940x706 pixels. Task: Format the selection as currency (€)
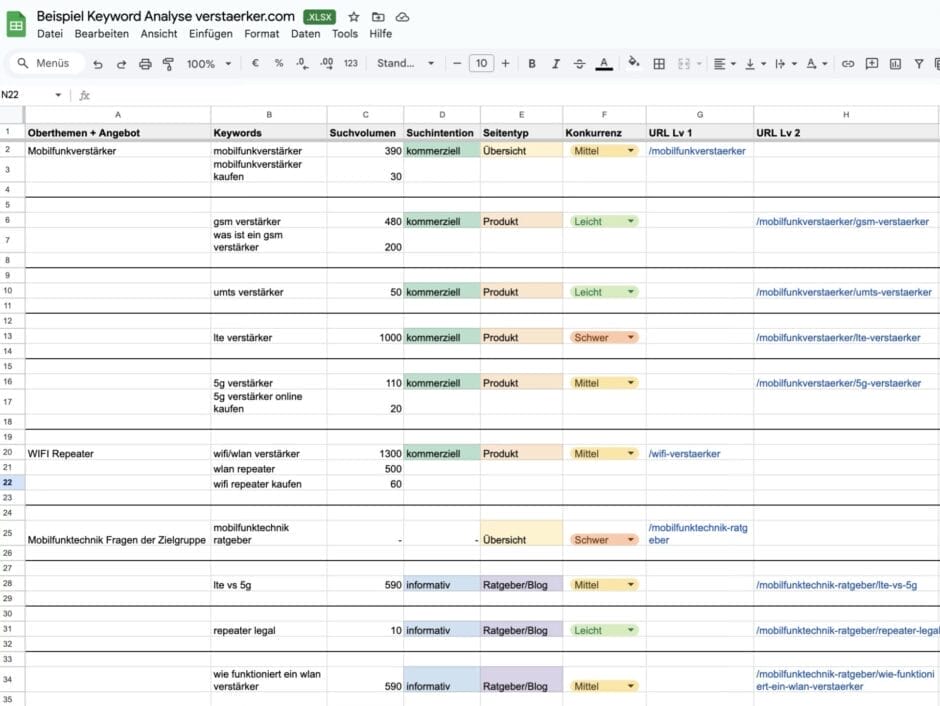pyautogui.click(x=255, y=63)
